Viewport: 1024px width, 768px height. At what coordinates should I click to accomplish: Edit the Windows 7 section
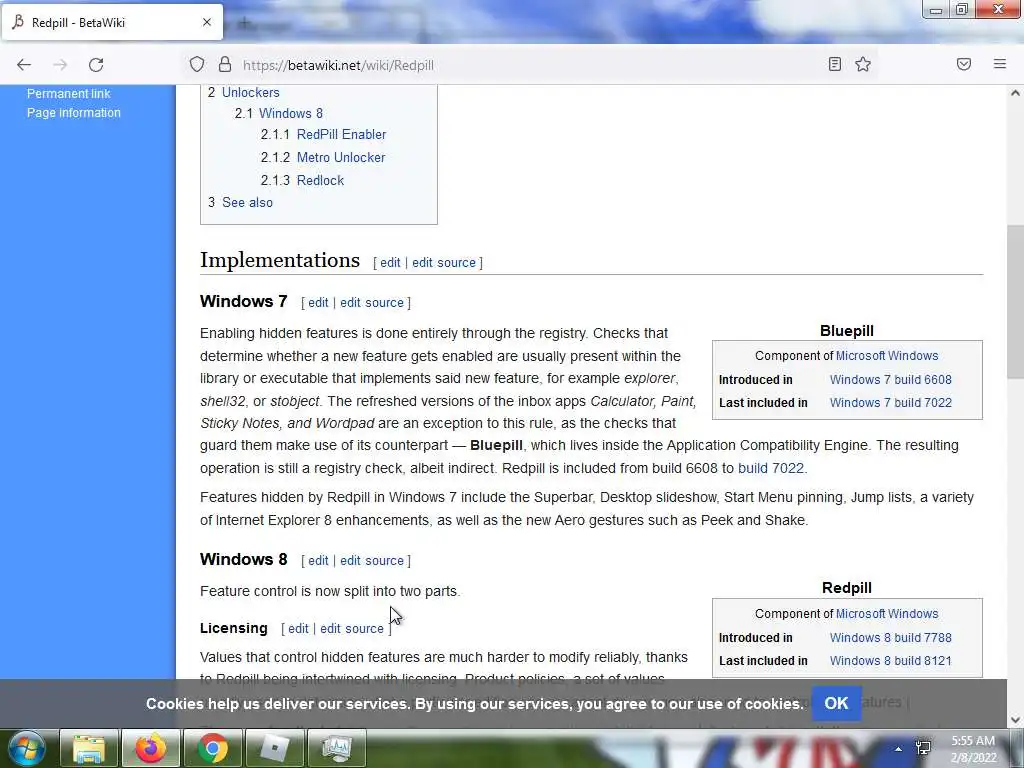[x=318, y=302]
